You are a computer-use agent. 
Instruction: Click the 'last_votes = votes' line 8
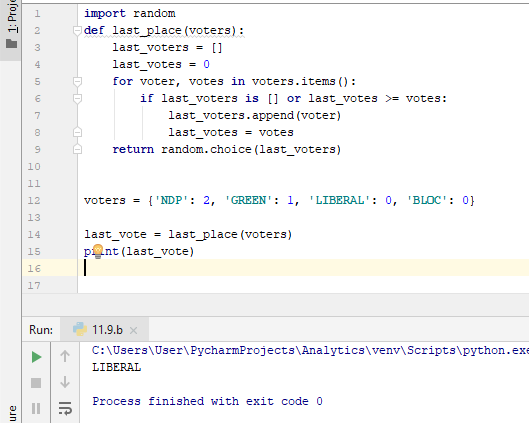[231, 132]
